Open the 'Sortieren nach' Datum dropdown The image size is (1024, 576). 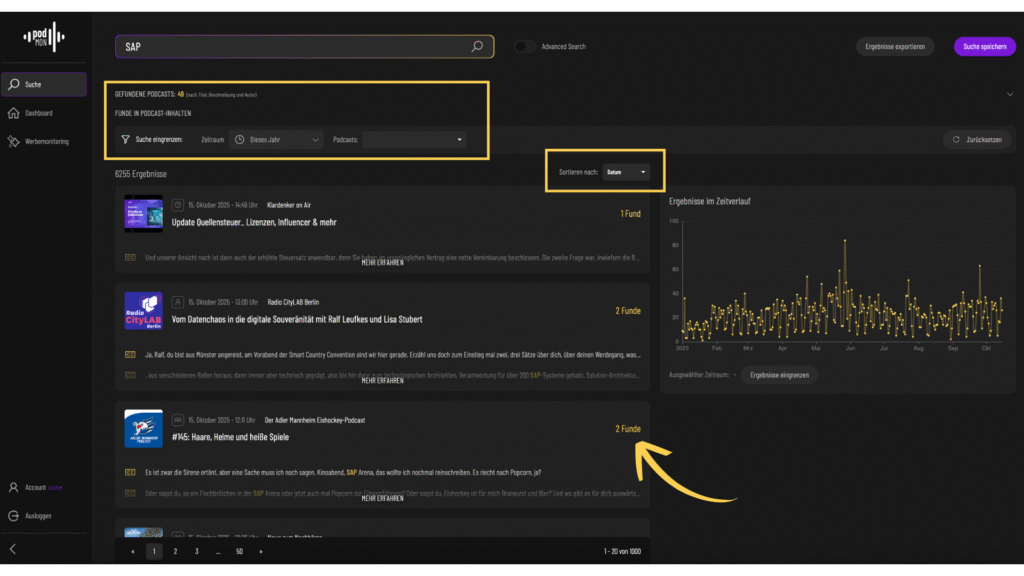point(627,172)
